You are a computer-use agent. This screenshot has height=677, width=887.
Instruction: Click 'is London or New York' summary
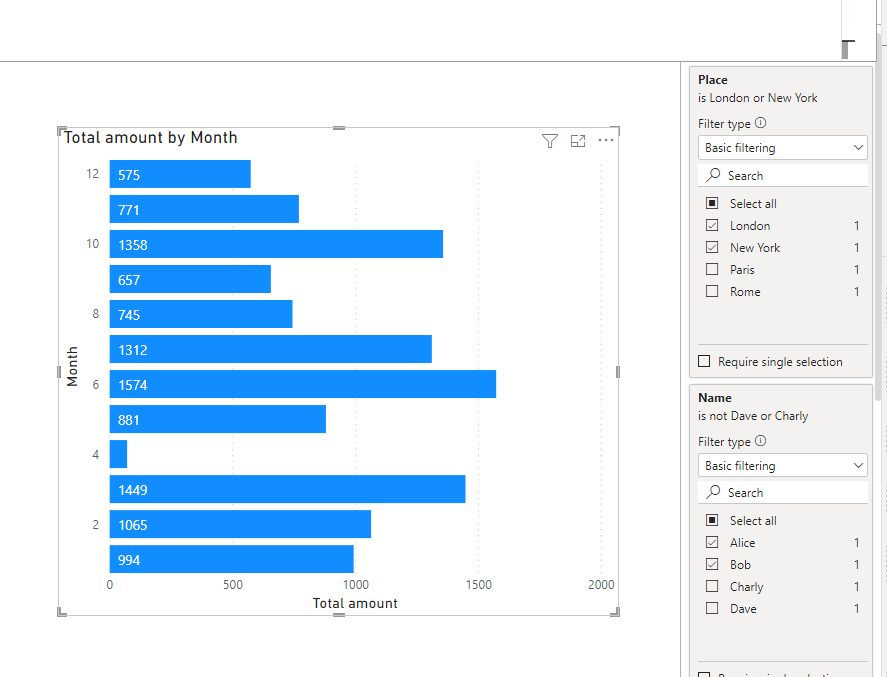pos(757,98)
